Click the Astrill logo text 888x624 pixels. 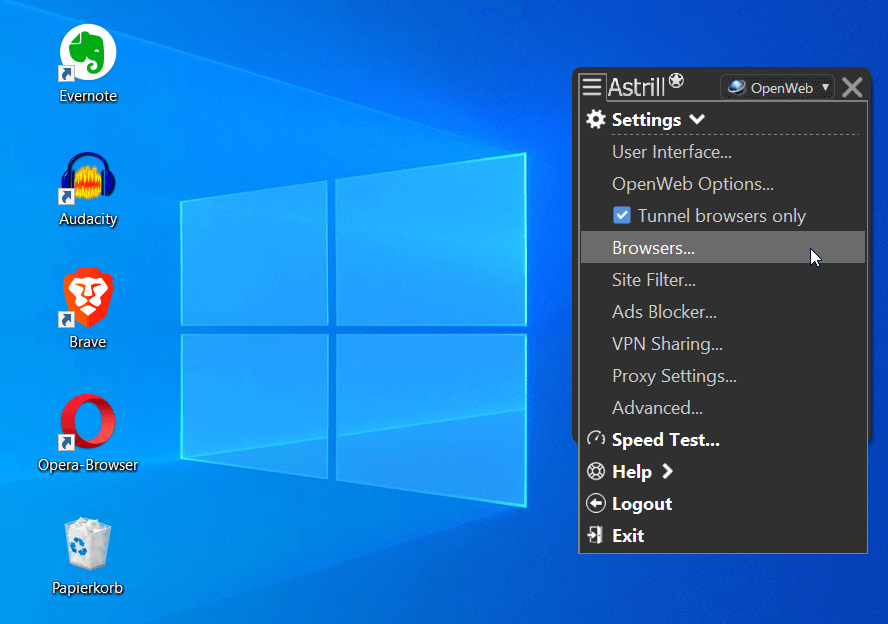636,88
